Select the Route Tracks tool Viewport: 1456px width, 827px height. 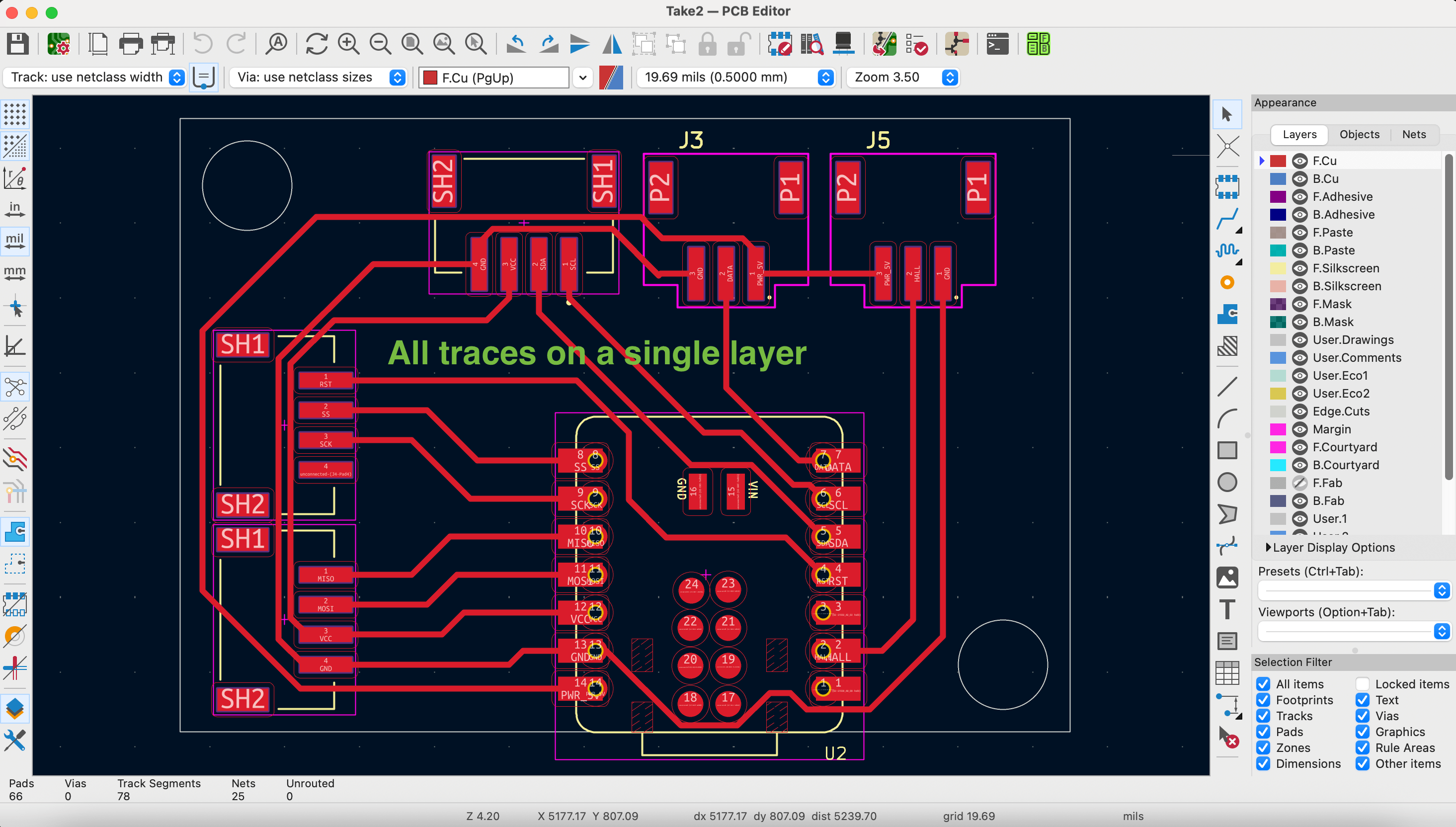point(1227,219)
